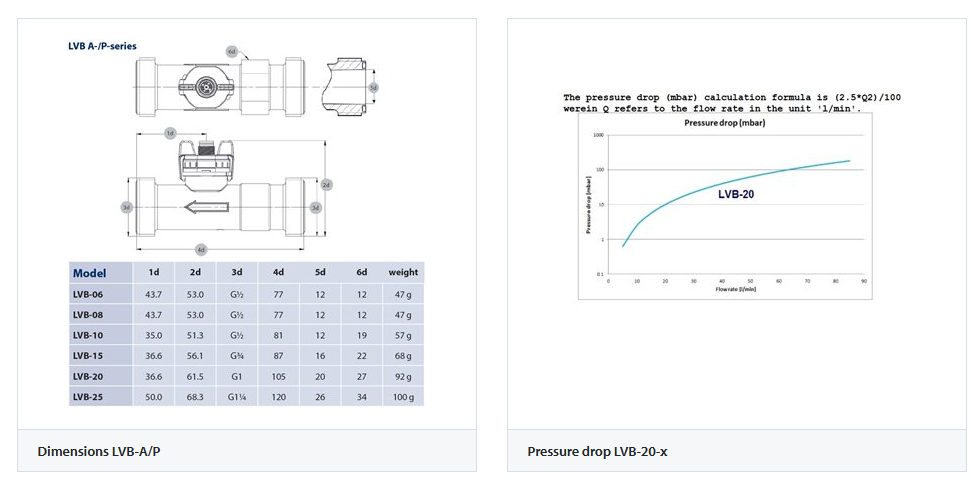Click the 4d column header in table
The width and height of the screenshot is (971, 490).
(x=278, y=272)
